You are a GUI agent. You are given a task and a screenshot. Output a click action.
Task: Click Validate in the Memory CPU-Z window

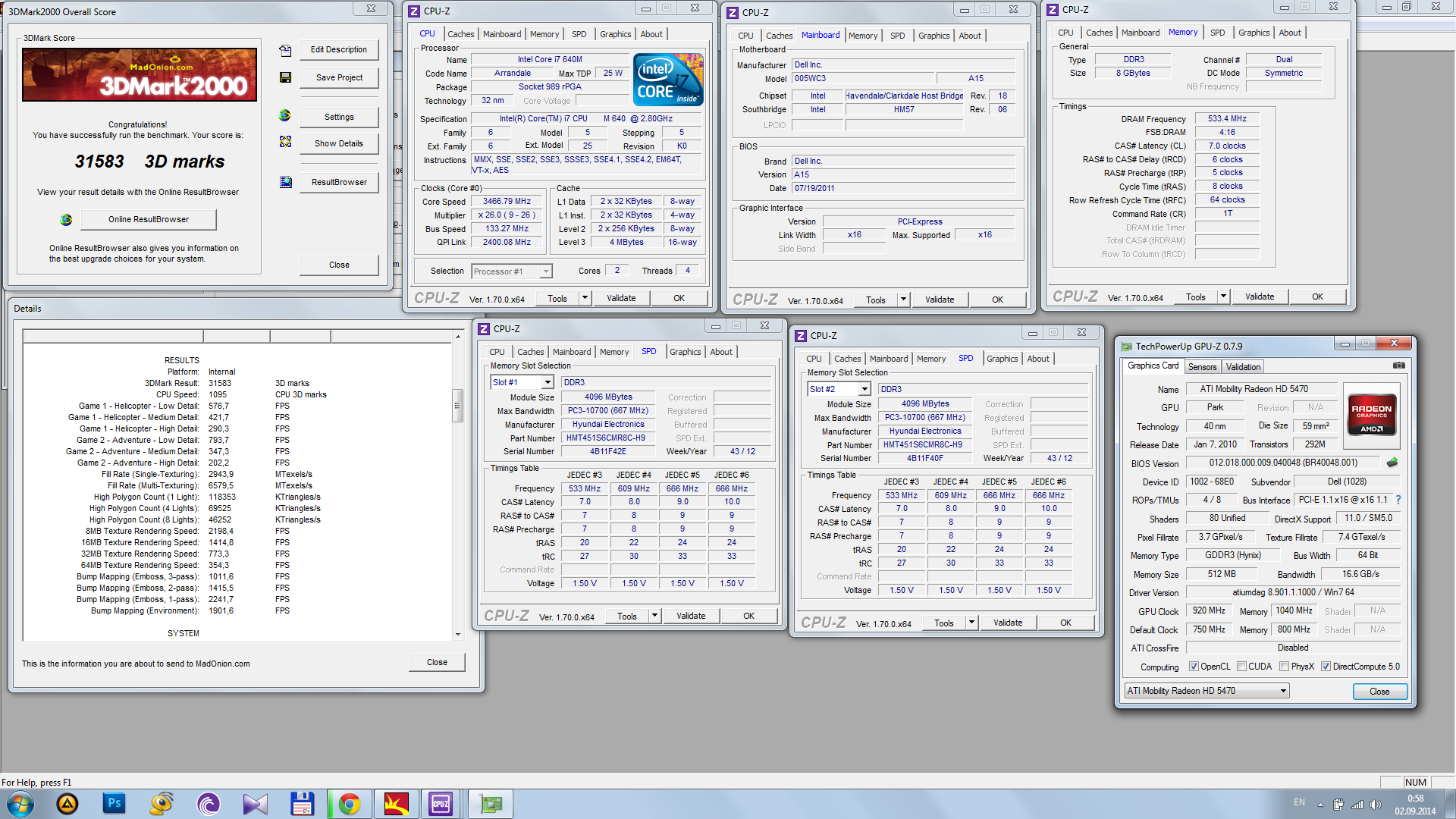[x=1260, y=297]
